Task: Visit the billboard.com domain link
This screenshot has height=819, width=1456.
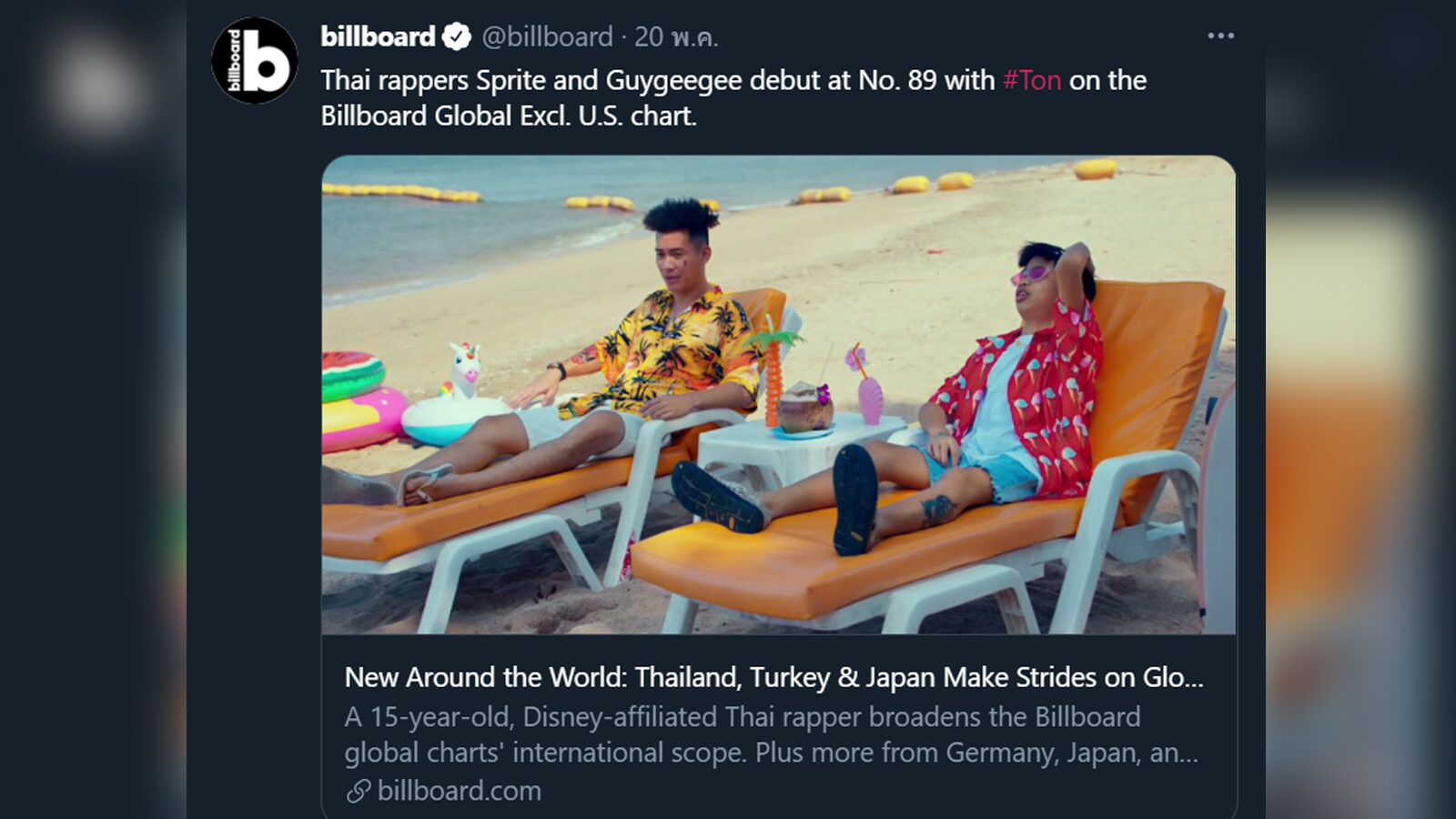Action: tap(459, 791)
